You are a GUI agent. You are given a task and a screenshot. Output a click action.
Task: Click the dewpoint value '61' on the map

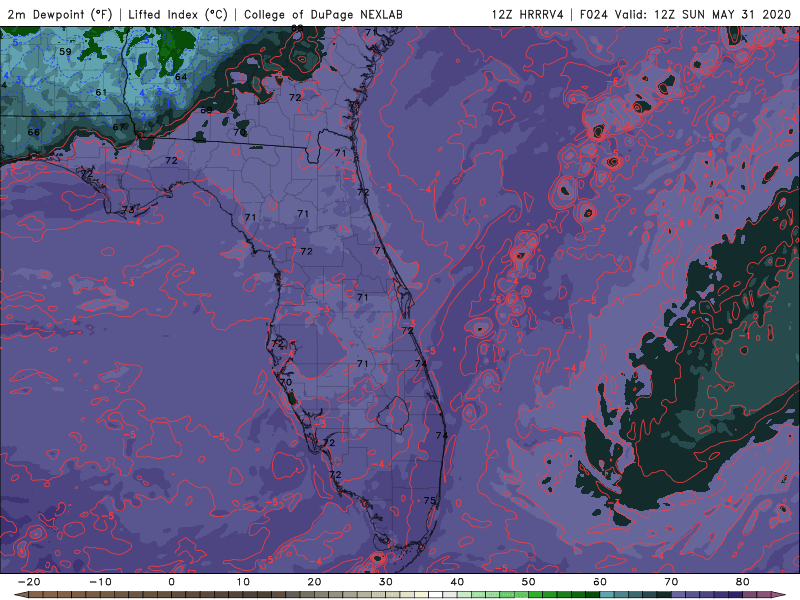coord(101,92)
